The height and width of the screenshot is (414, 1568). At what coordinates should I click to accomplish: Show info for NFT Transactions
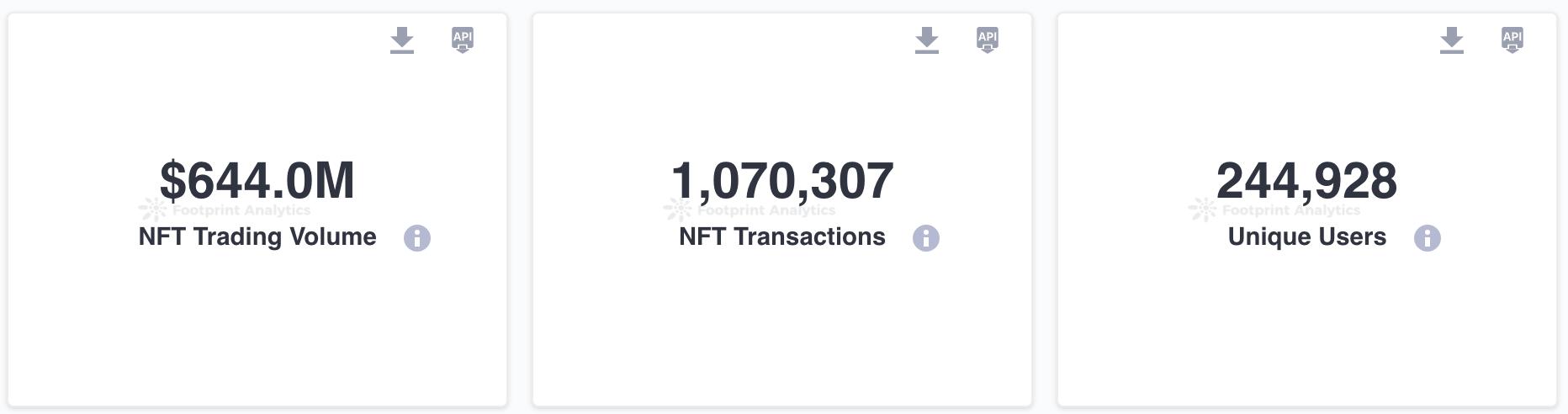tap(926, 238)
